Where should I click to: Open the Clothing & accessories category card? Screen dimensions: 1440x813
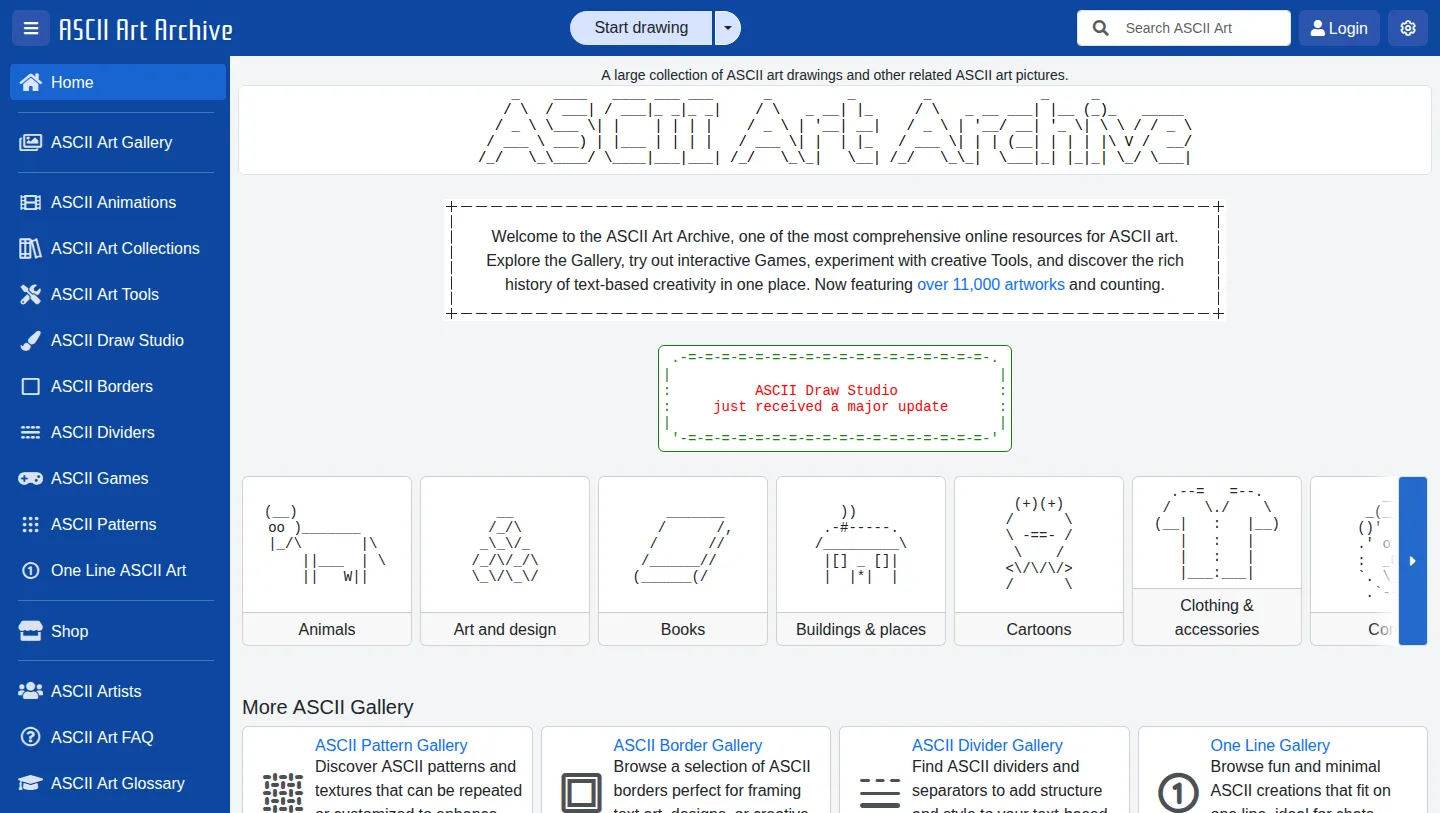1217,561
